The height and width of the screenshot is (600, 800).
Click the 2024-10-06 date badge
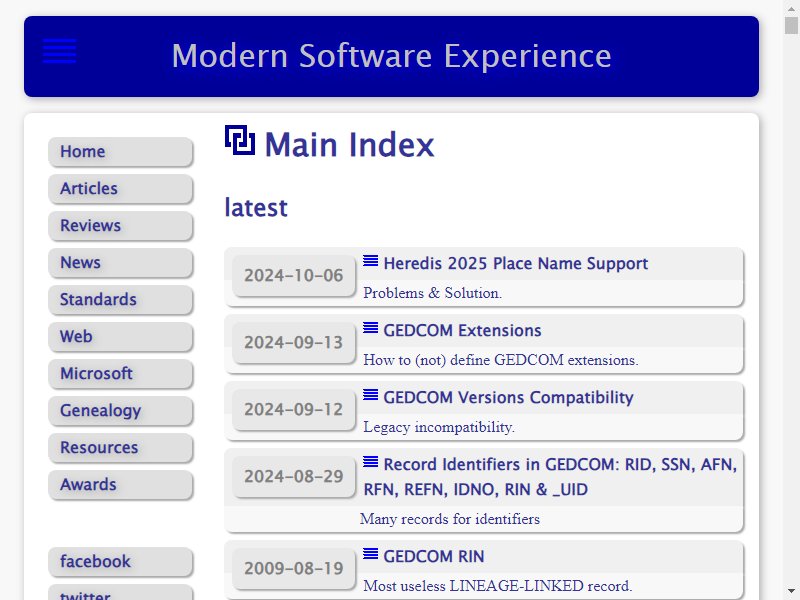[x=294, y=276]
